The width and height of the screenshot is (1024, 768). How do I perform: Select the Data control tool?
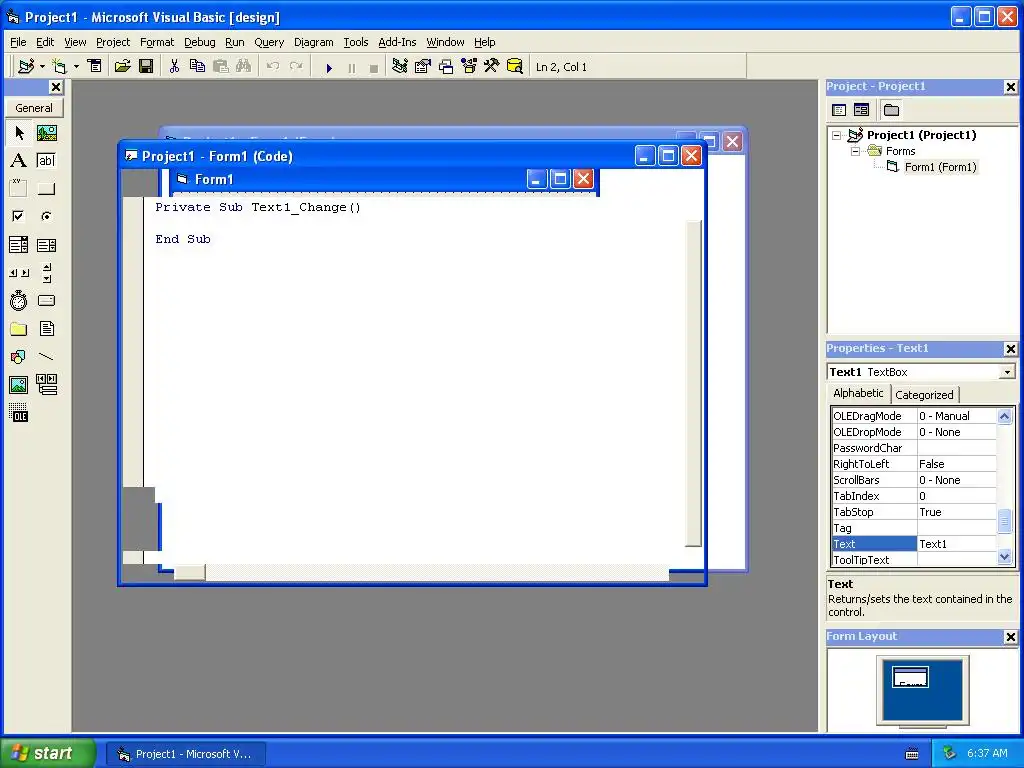pos(46,385)
